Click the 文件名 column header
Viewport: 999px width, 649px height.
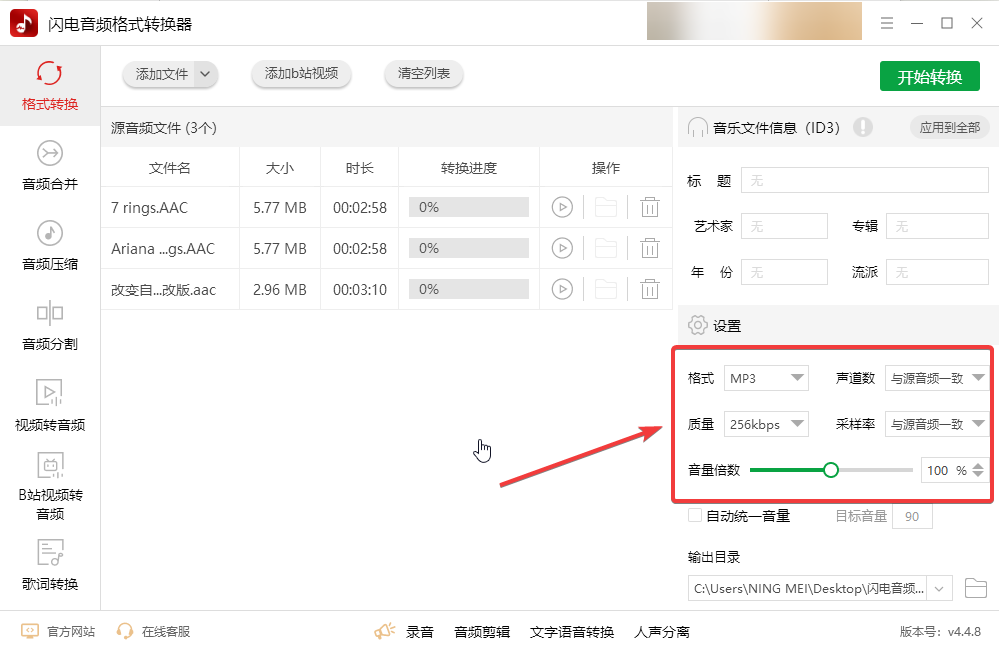click(169, 168)
